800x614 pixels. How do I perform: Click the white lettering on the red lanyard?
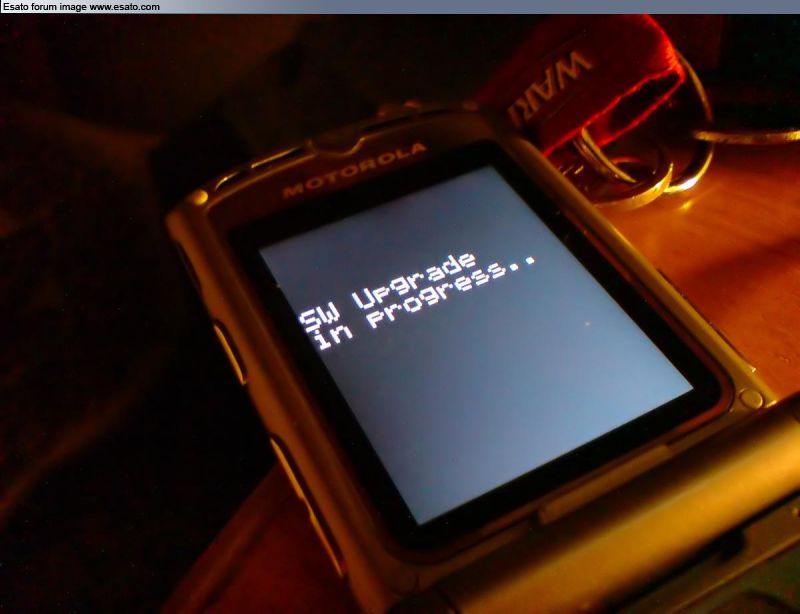[x=551, y=87]
